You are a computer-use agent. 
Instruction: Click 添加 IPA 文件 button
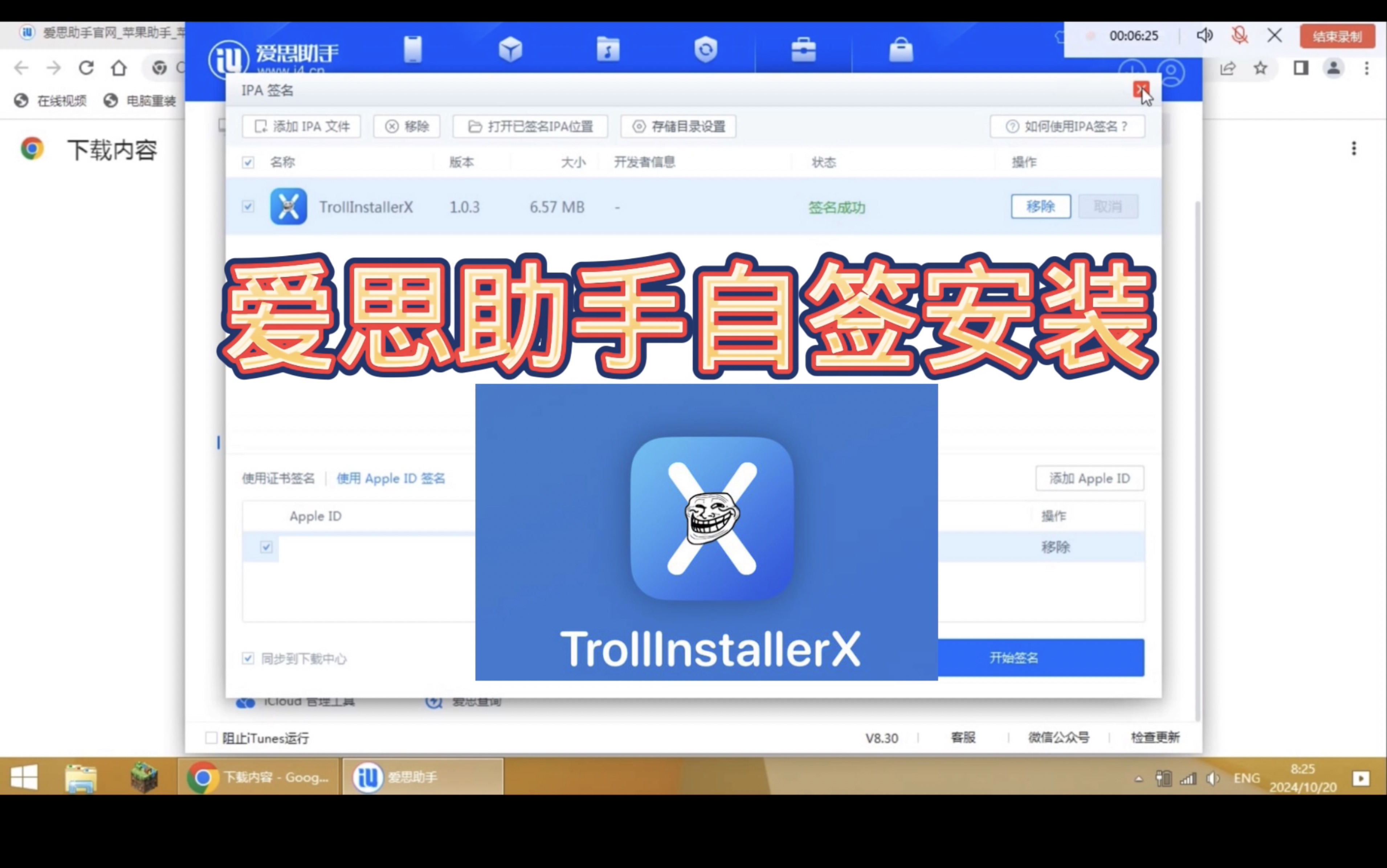301,126
